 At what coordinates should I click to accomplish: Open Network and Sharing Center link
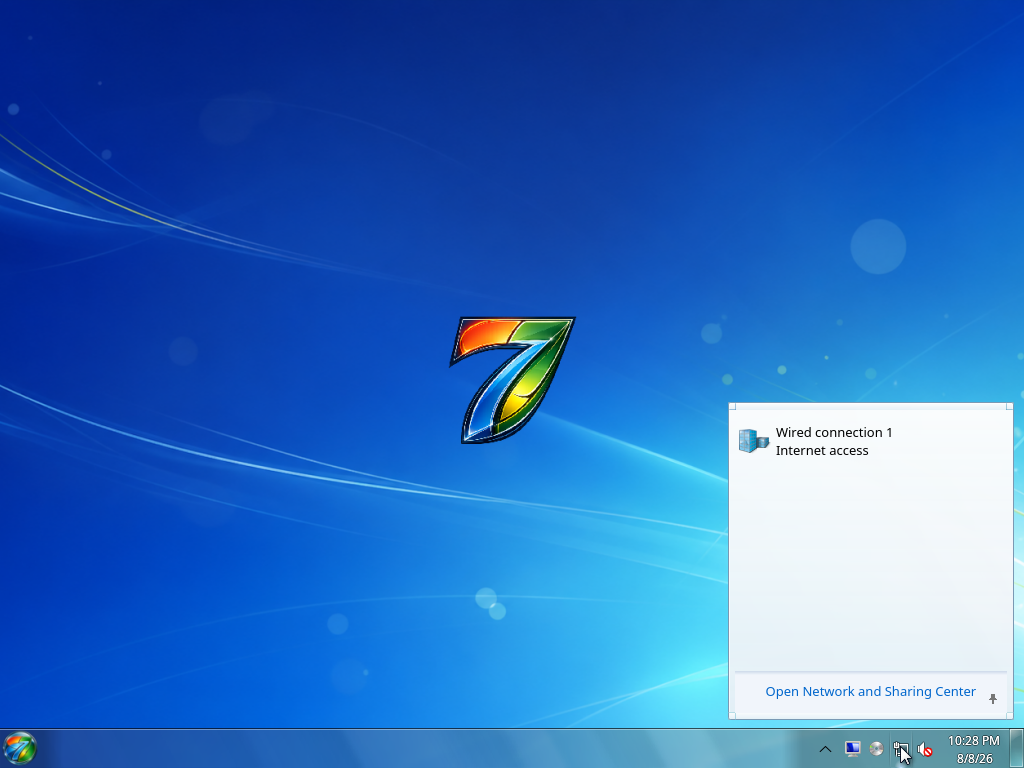tap(870, 692)
